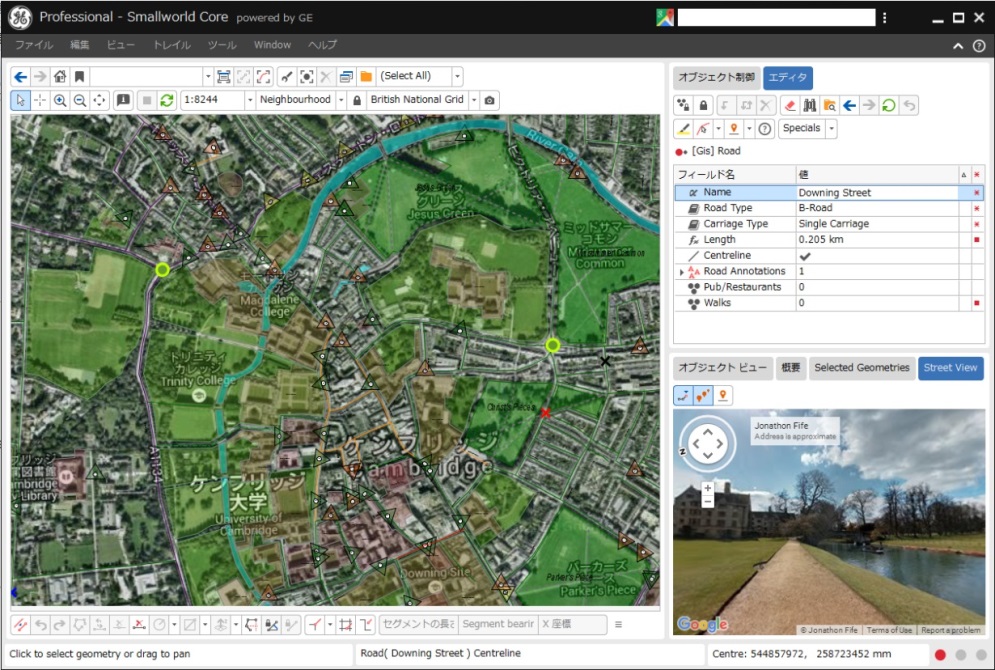The width and height of the screenshot is (995, 670).
Task: Click the red eraser clear icon
Action: (x=789, y=105)
